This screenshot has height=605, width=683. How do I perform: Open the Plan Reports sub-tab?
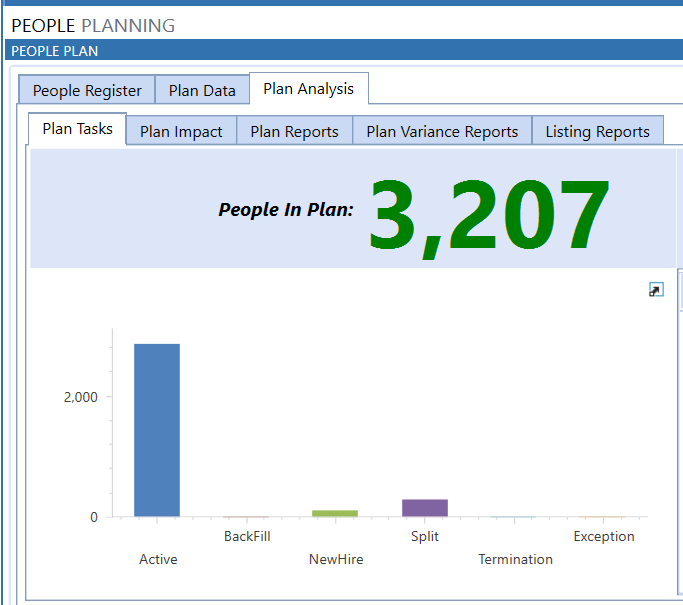[294, 131]
